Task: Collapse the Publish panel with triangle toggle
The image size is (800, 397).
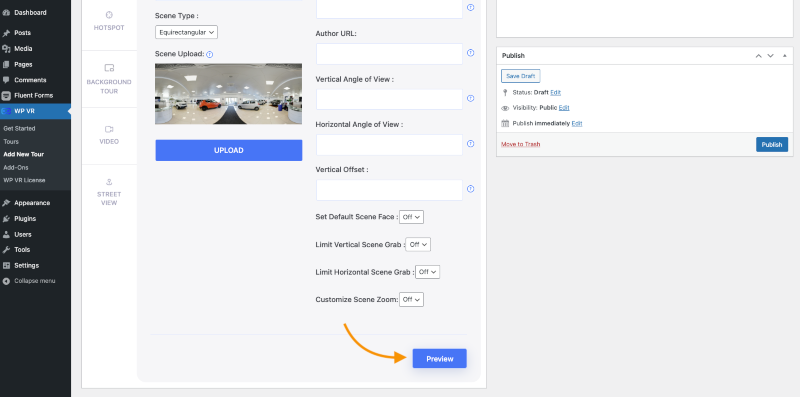Action: coord(785,56)
